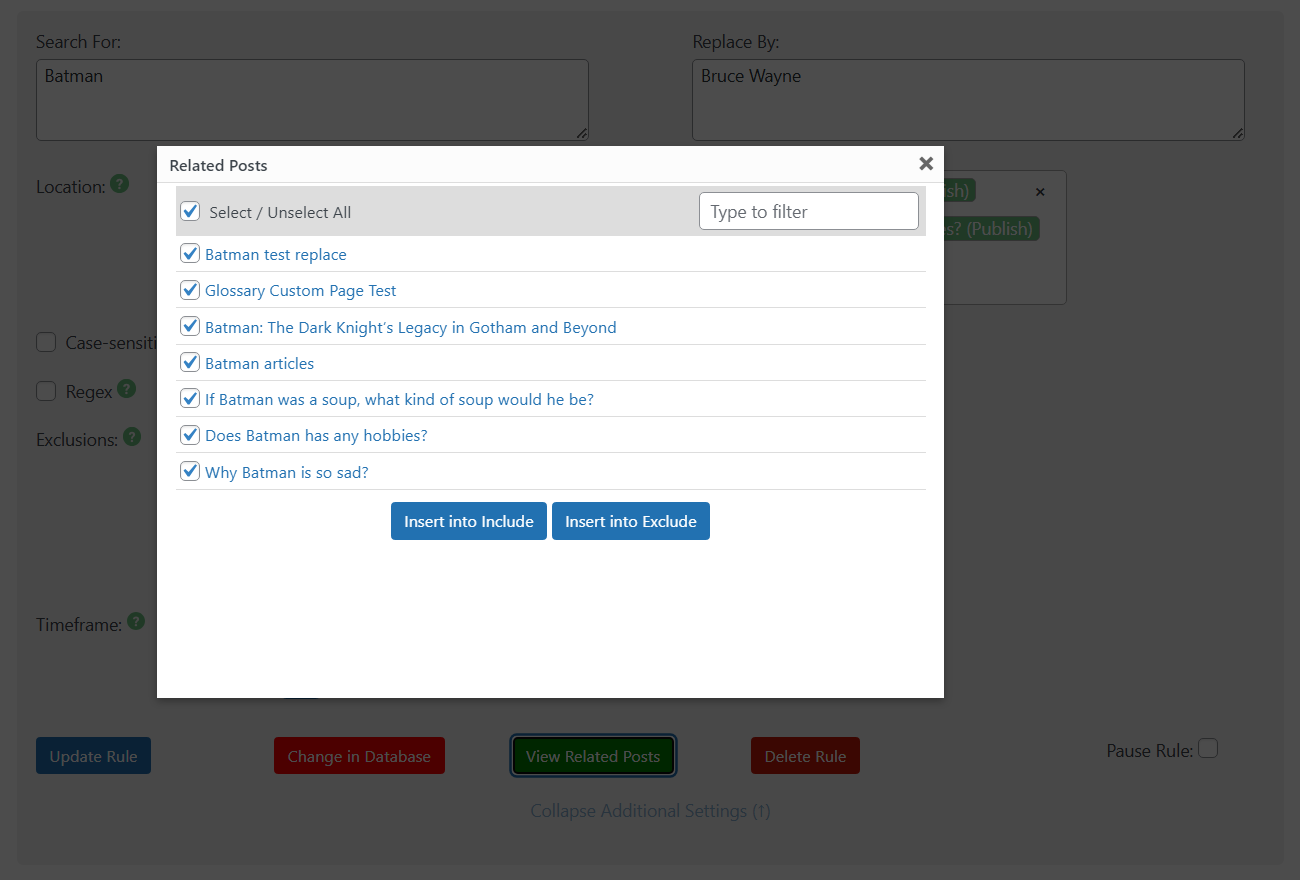1300x880 pixels.
Task: Click the Timeframe help icon
Action: tap(136, 622)
